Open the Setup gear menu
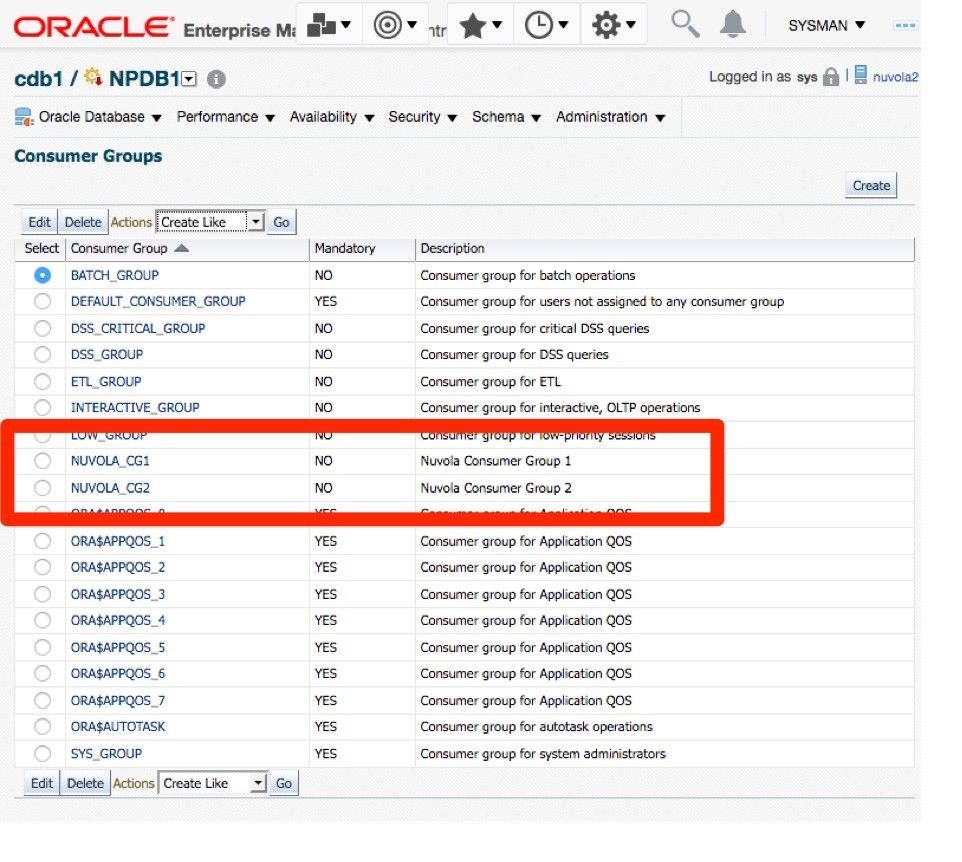Viewport: 962px width, 862px height. point(613,25)
